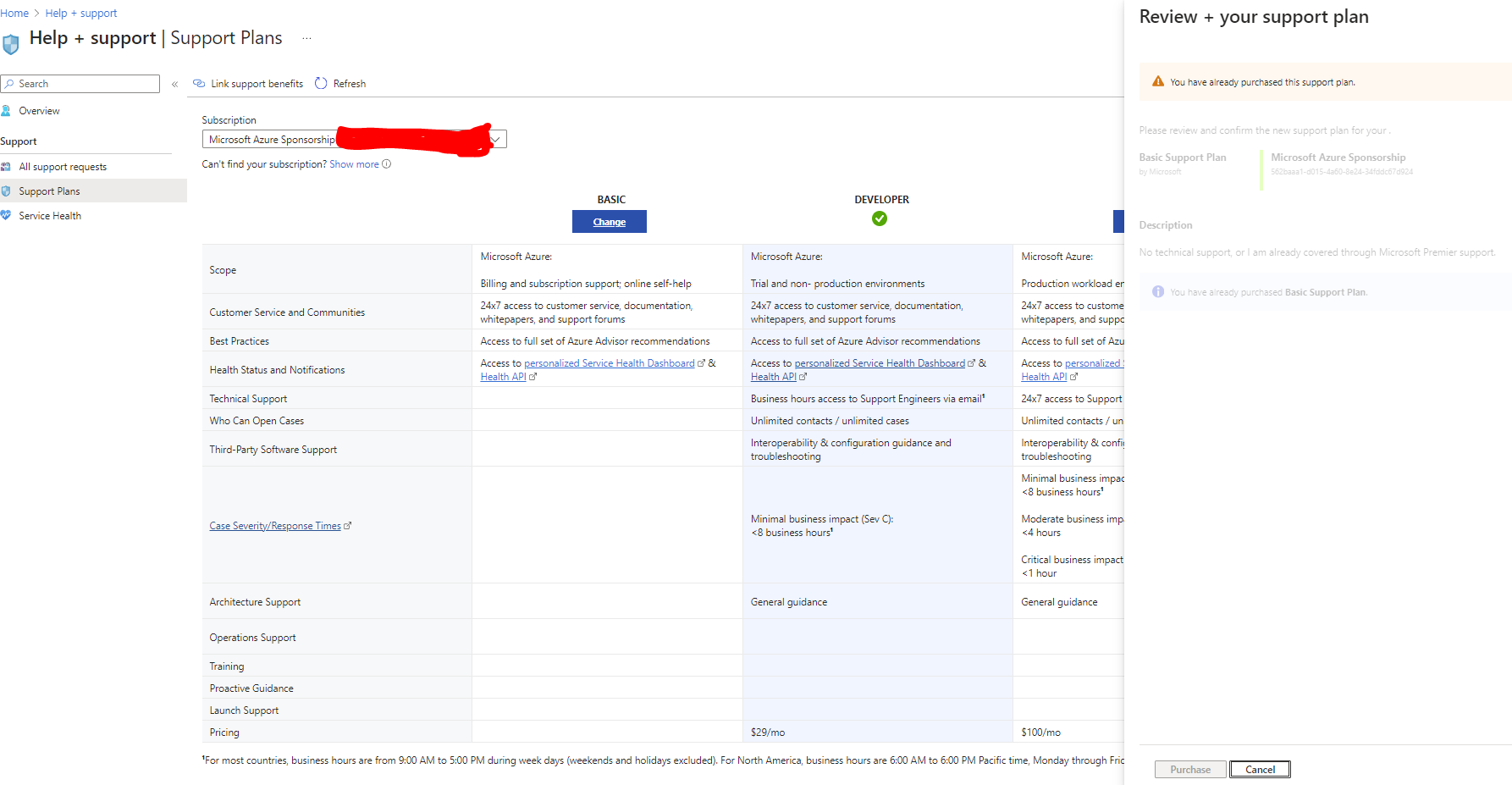This screenshot has width=1512, height=785.
Task: Open Basic plan's personalized Service Health Dashboard link
Action: 610,363
